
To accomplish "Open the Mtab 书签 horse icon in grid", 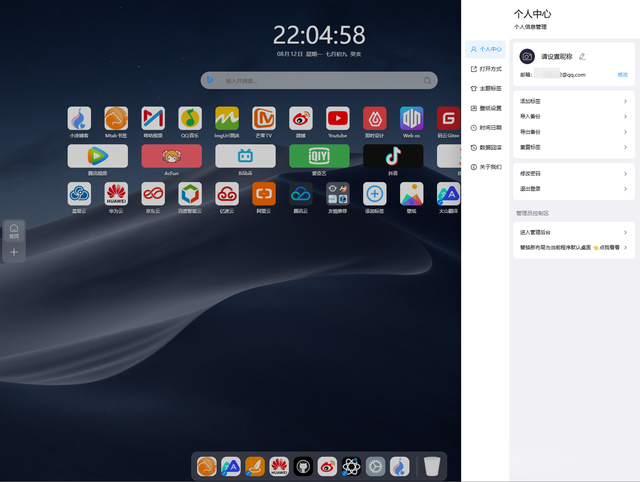I will [x=116, y=118].
